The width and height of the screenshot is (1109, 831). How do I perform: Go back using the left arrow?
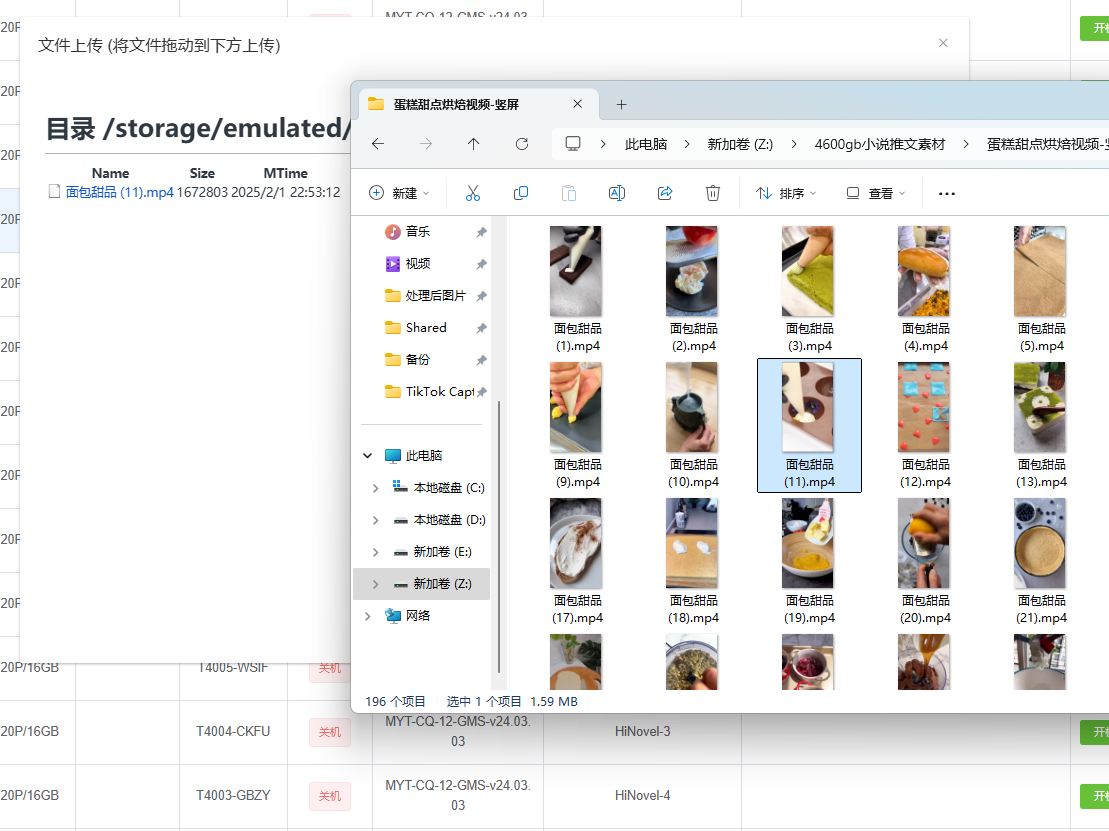pyautogui.click(x=378, y=144)
